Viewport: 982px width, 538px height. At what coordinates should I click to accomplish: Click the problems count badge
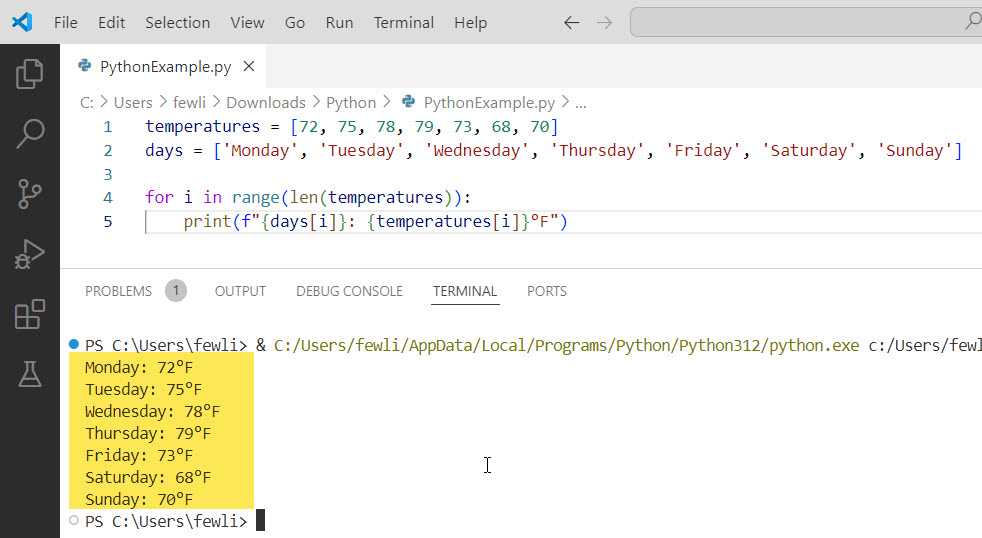[176, 291]
